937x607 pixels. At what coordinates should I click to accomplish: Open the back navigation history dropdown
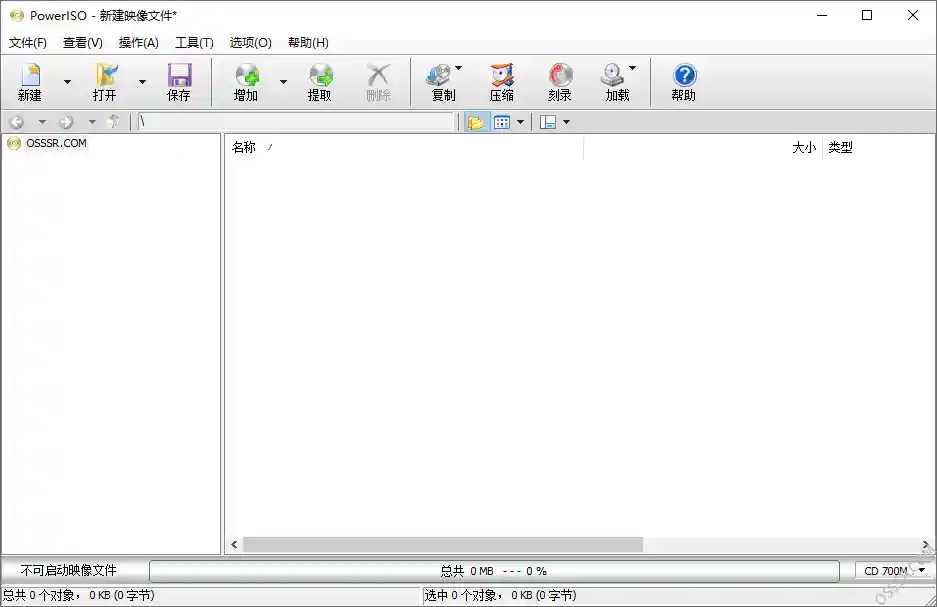point(42,121)
